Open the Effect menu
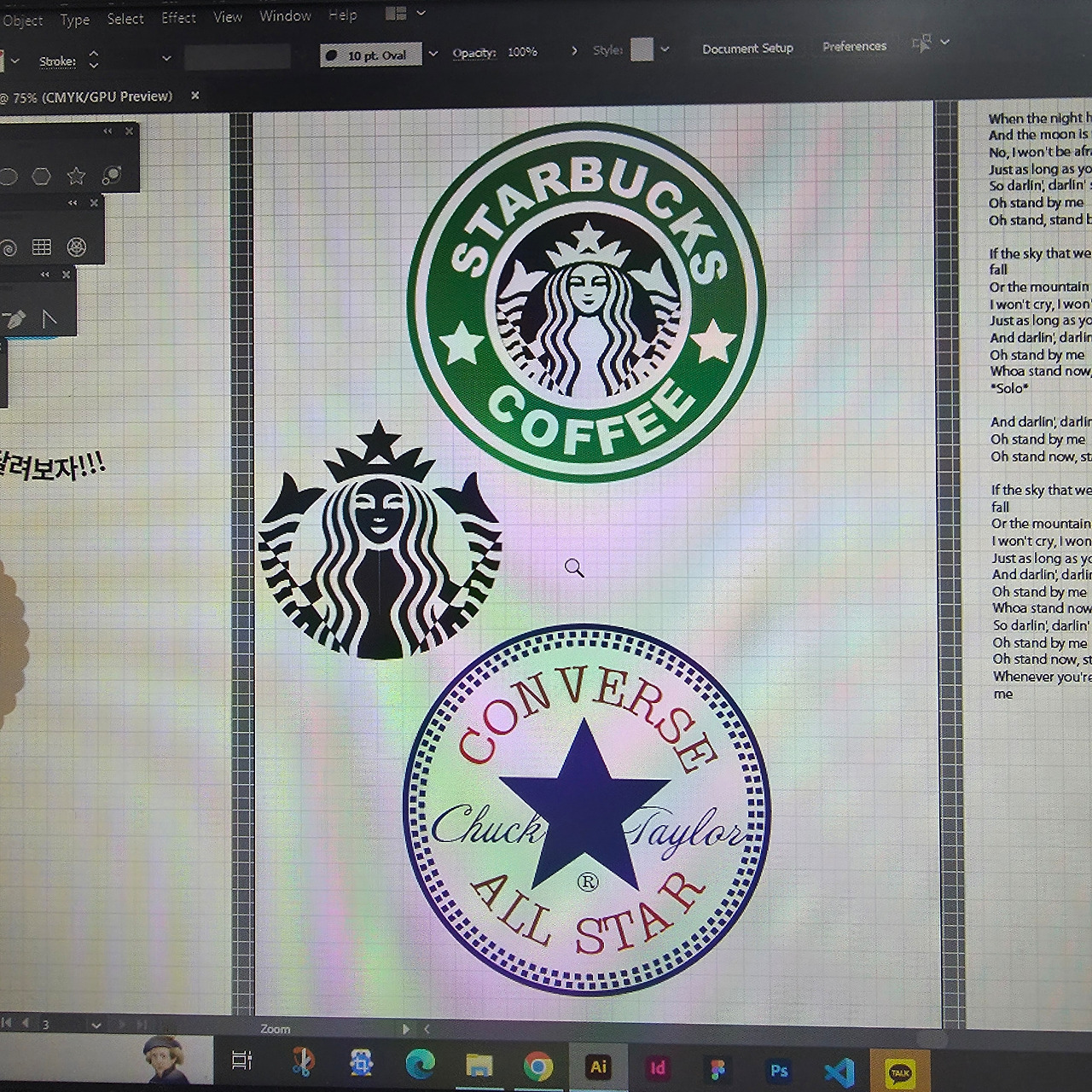This screenshot has width=1092, height=1092. click(178, 18)
